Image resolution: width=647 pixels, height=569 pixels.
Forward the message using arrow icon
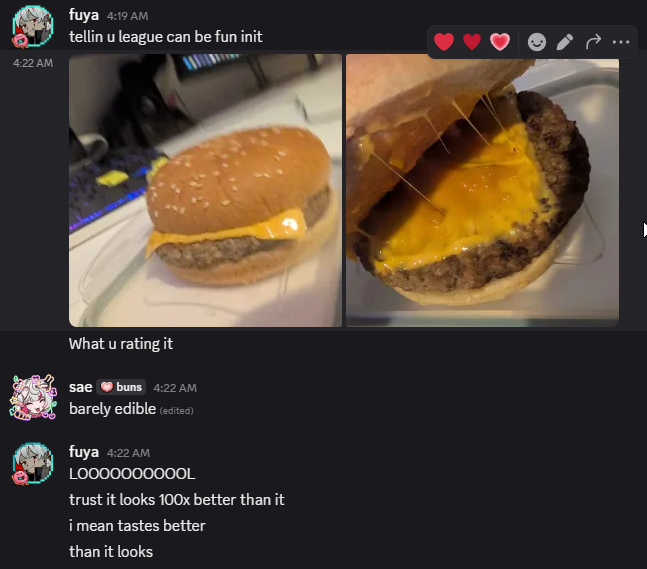click(x=593, y=42)
